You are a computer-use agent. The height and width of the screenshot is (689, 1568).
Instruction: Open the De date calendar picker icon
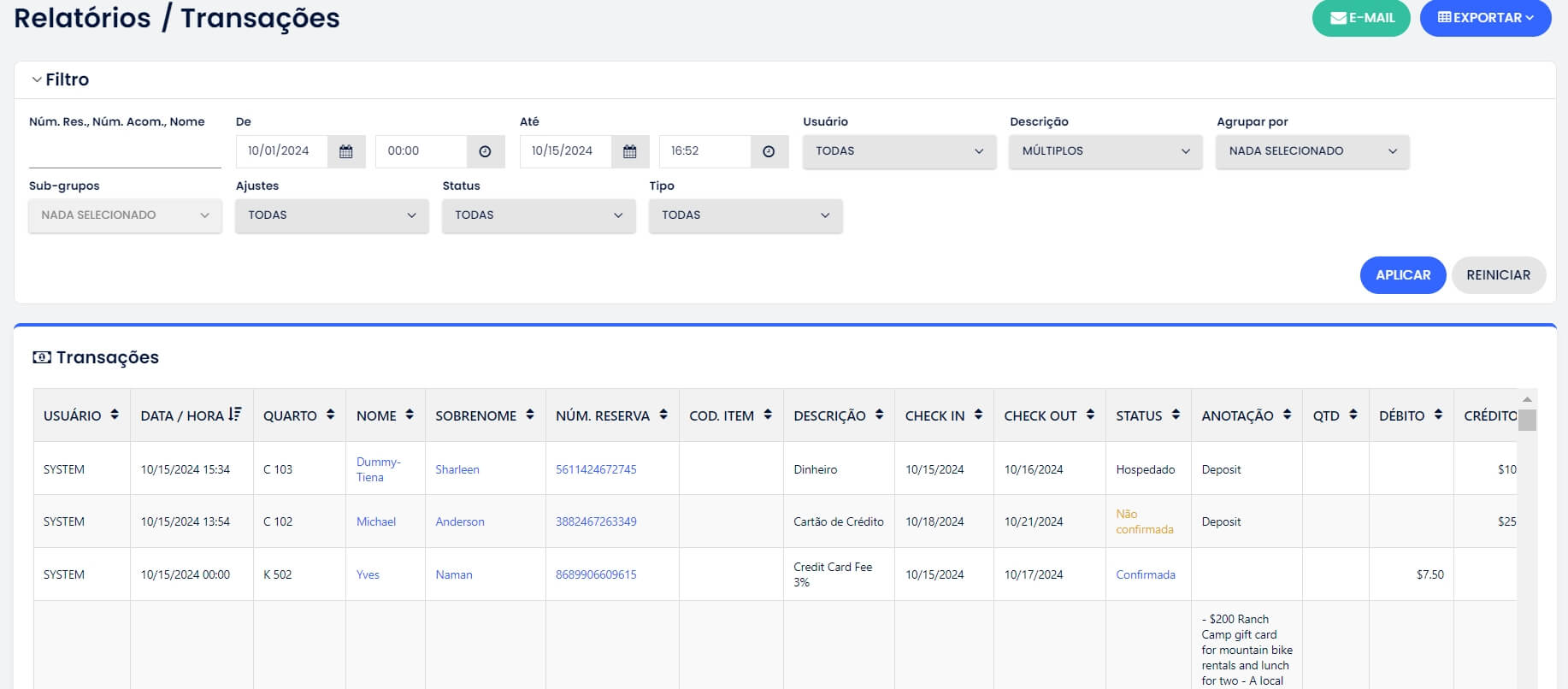[x=346, y=151]
